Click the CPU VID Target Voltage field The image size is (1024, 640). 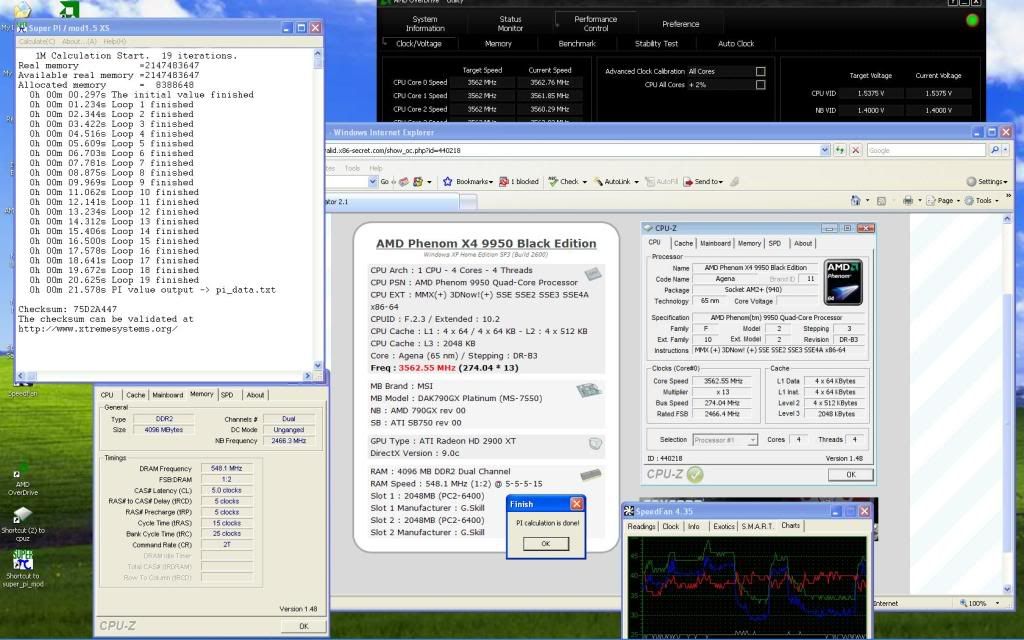click(871, 93)
